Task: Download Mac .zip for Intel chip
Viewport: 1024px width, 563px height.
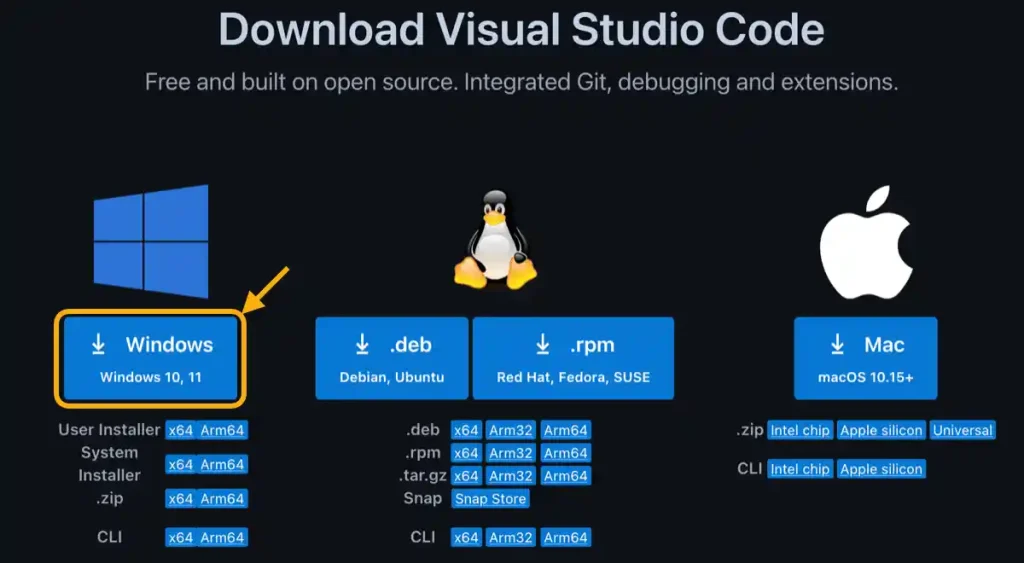Action: point(800,430)
